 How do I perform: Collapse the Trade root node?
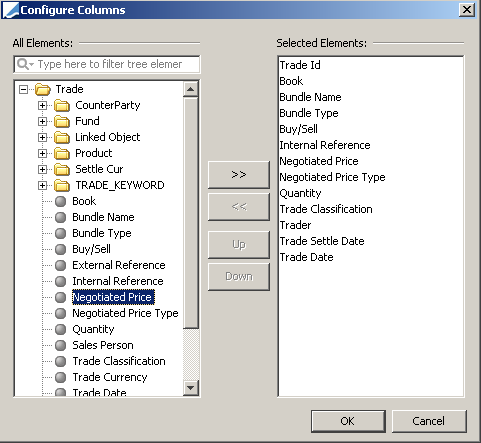pyautogui.click(x=23, y=89)
